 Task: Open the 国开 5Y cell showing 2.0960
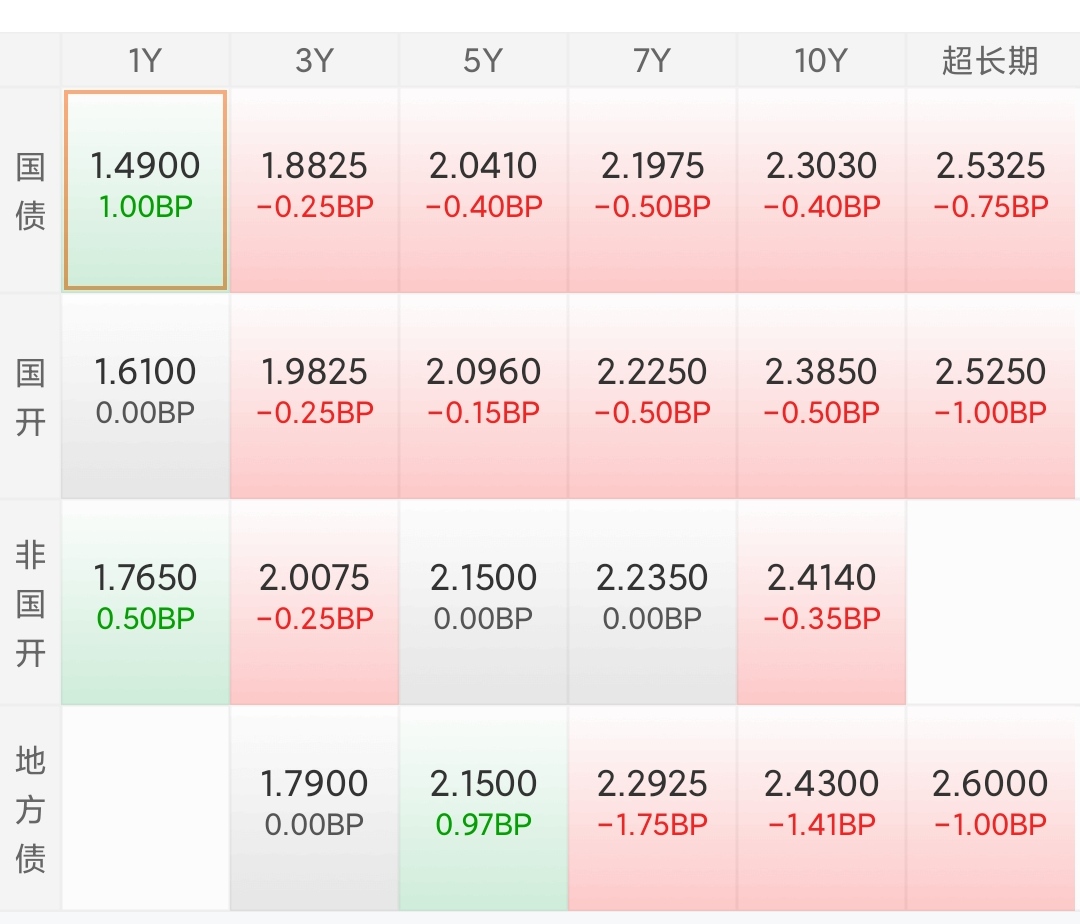click(x=483, y=396)
